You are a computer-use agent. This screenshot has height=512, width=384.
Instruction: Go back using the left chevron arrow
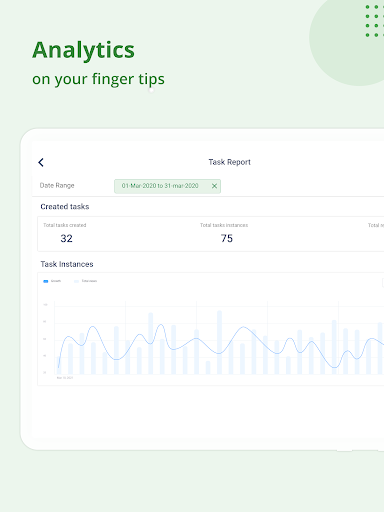tap(41, 162)
